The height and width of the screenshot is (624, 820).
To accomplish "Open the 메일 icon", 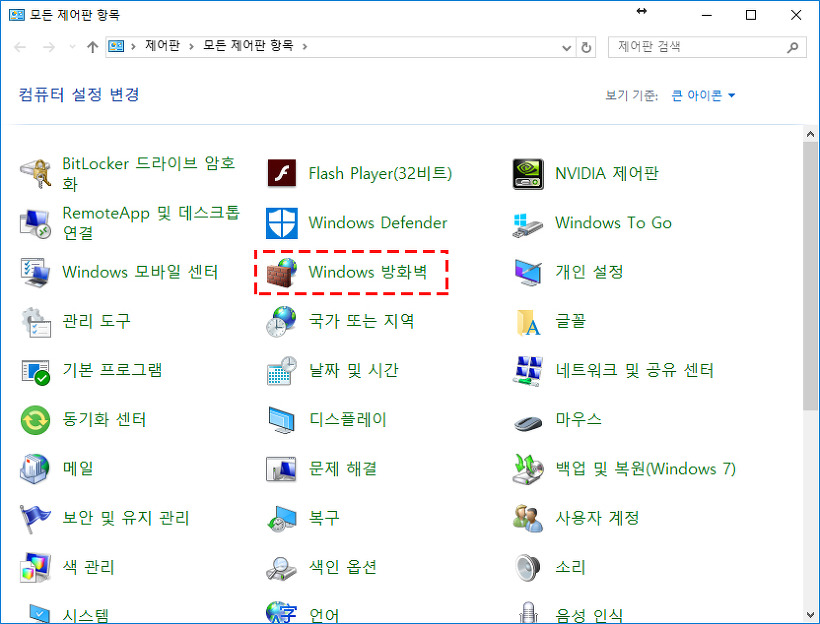I will (36, 469).
